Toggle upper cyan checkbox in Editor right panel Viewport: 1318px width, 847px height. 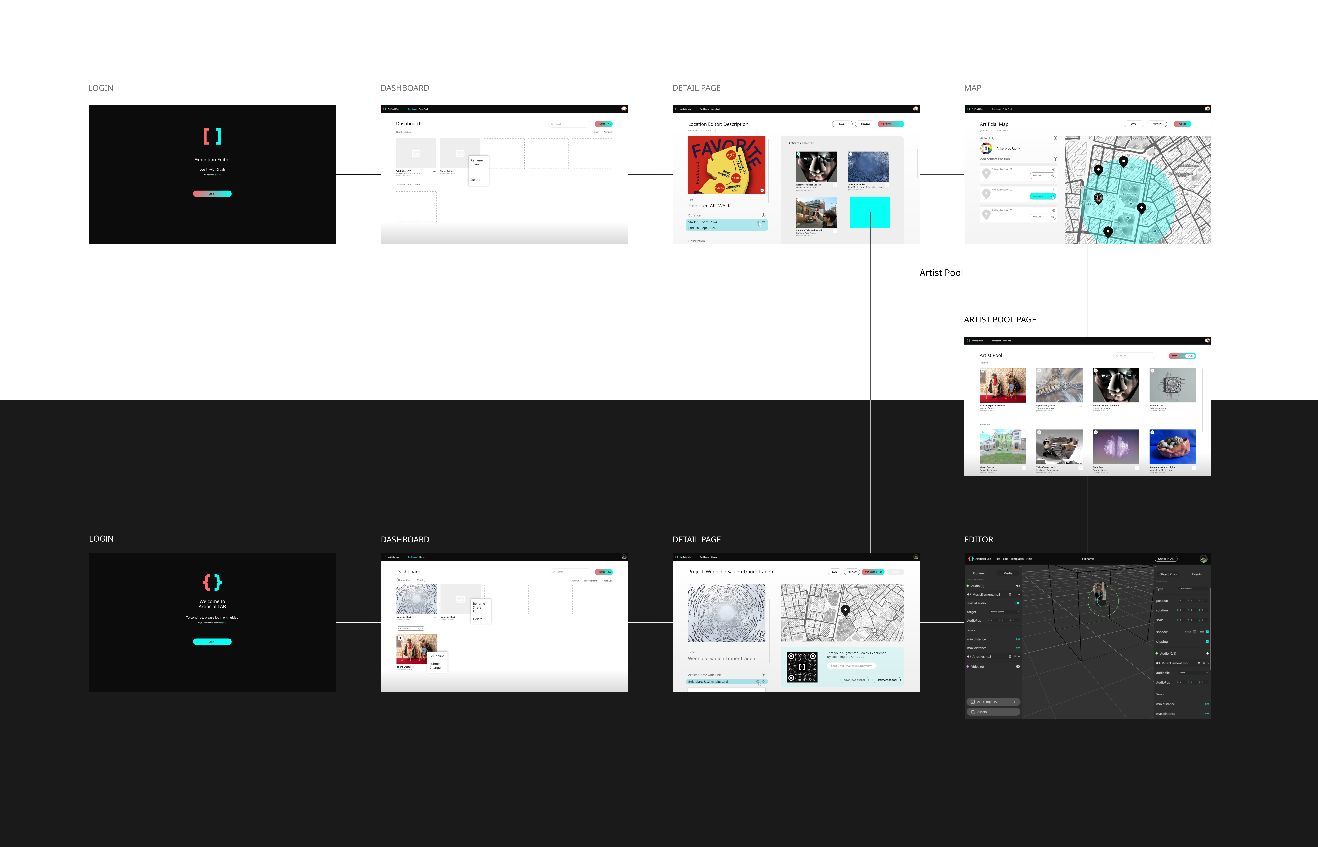1207,632
